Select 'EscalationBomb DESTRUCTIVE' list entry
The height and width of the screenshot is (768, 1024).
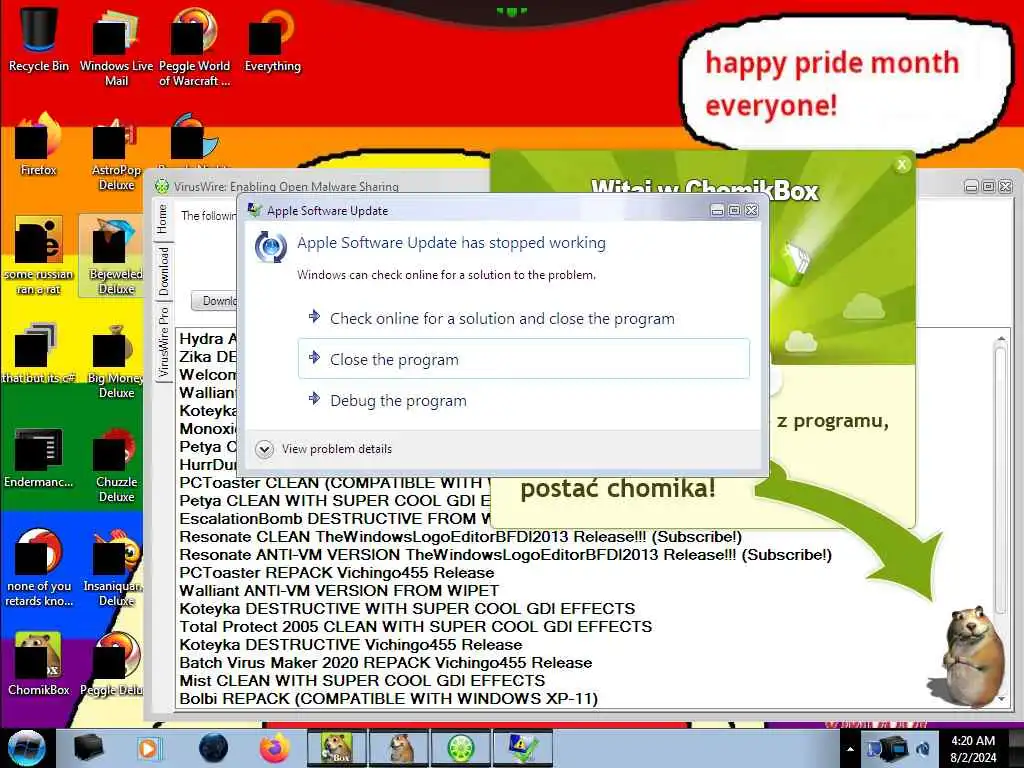(x=334, y=519)
